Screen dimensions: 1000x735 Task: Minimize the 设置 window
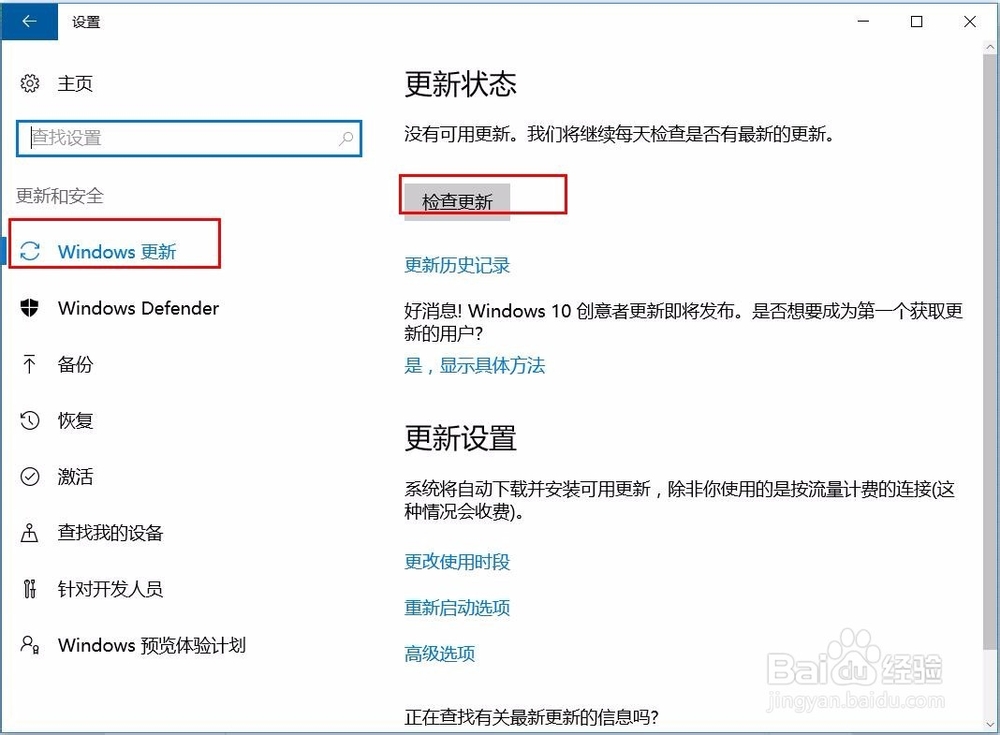coord(864,22)
